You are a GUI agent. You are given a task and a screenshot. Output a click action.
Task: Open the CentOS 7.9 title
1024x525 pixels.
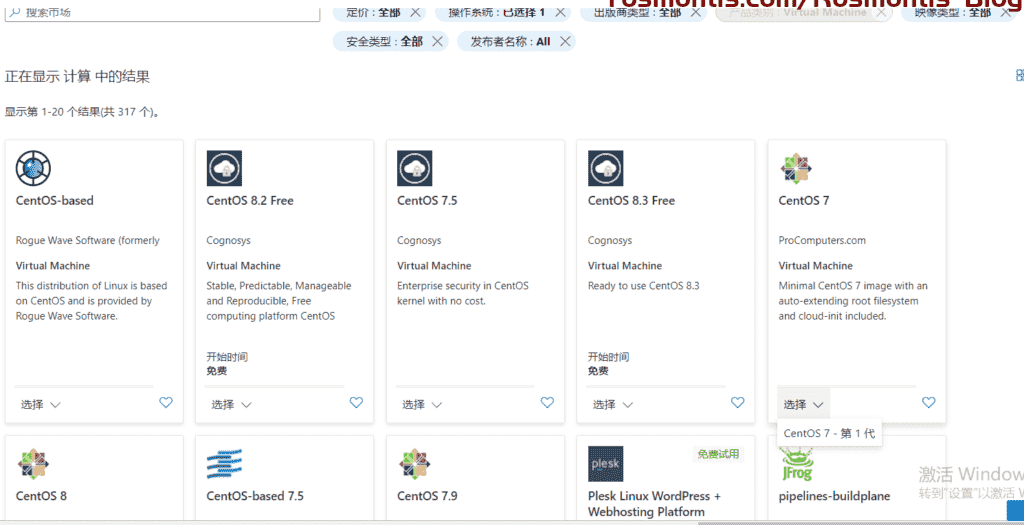click(427, 496)
